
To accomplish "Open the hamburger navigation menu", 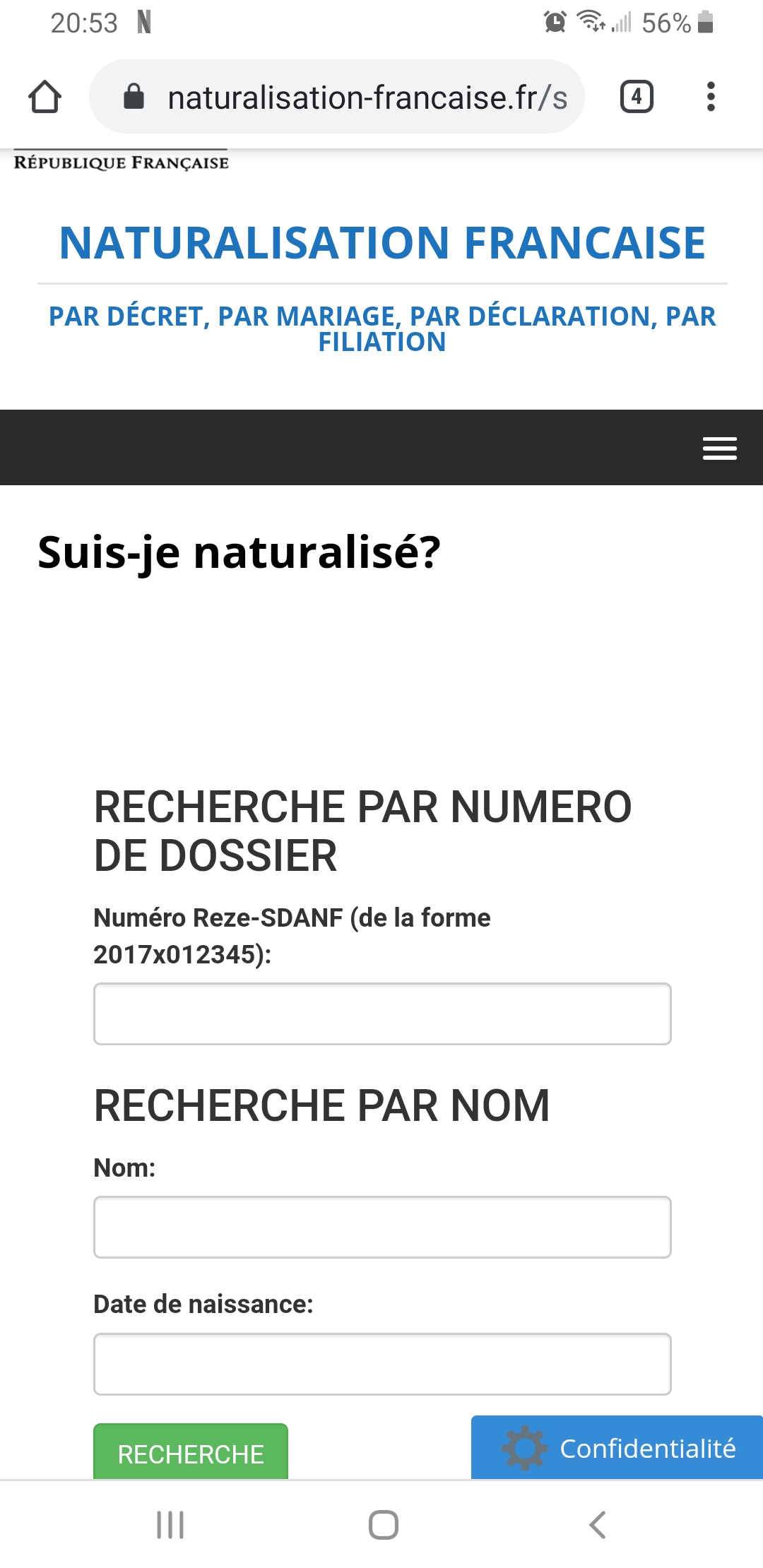I will coord(719,448).
